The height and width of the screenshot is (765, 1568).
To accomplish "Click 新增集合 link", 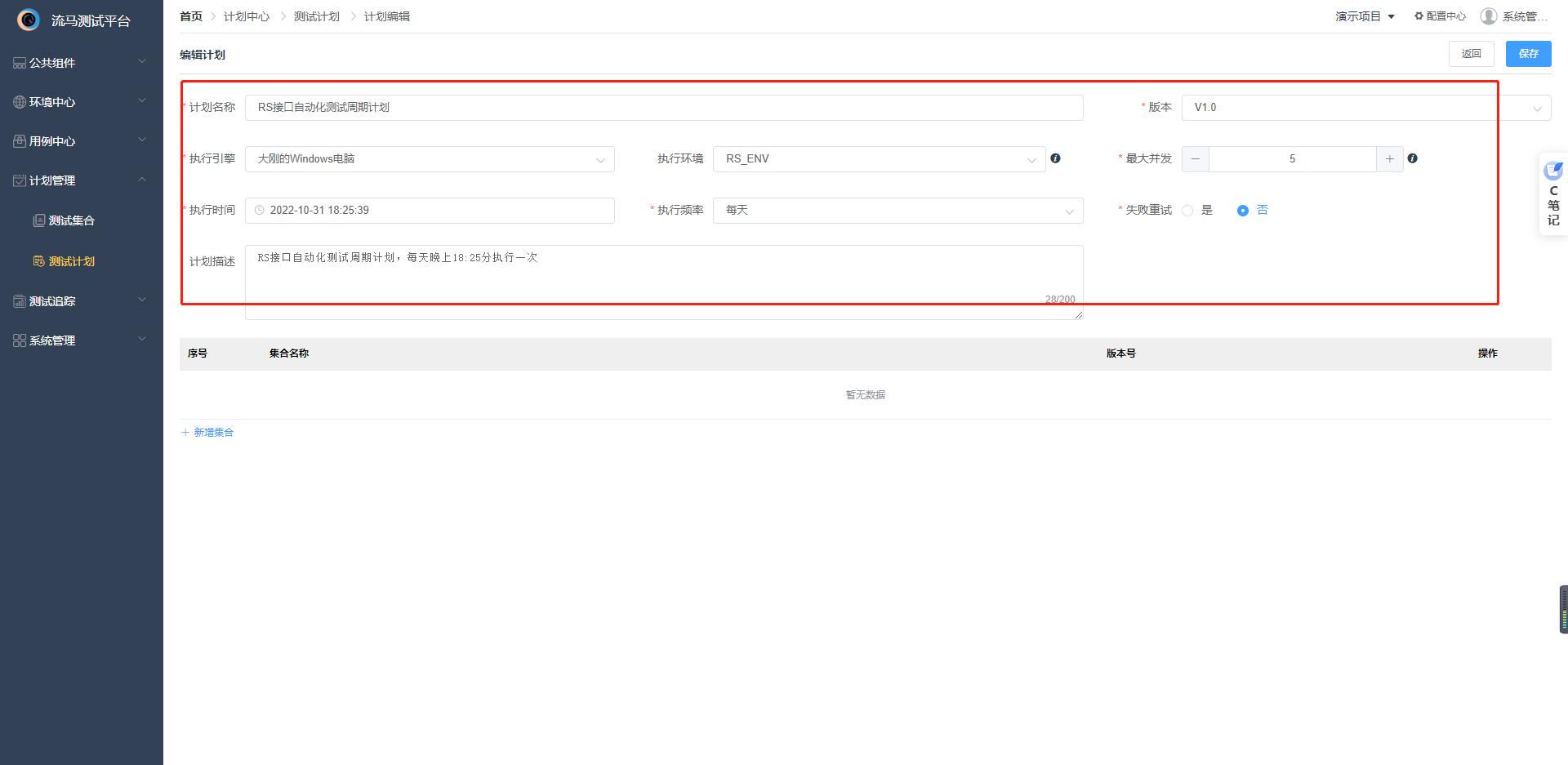I will [207, 433].
